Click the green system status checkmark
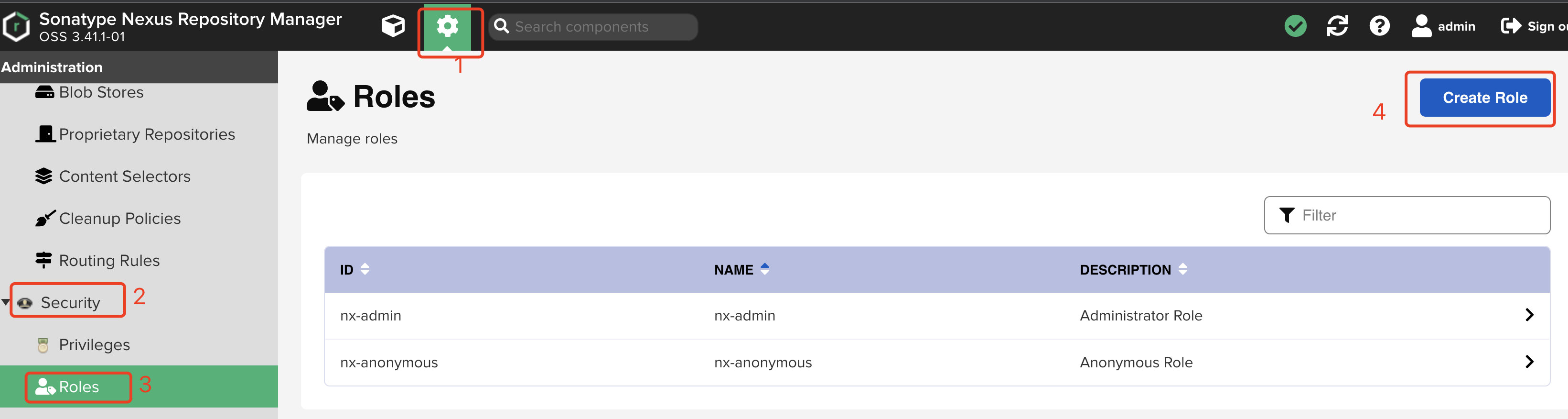 (1295, 26)
